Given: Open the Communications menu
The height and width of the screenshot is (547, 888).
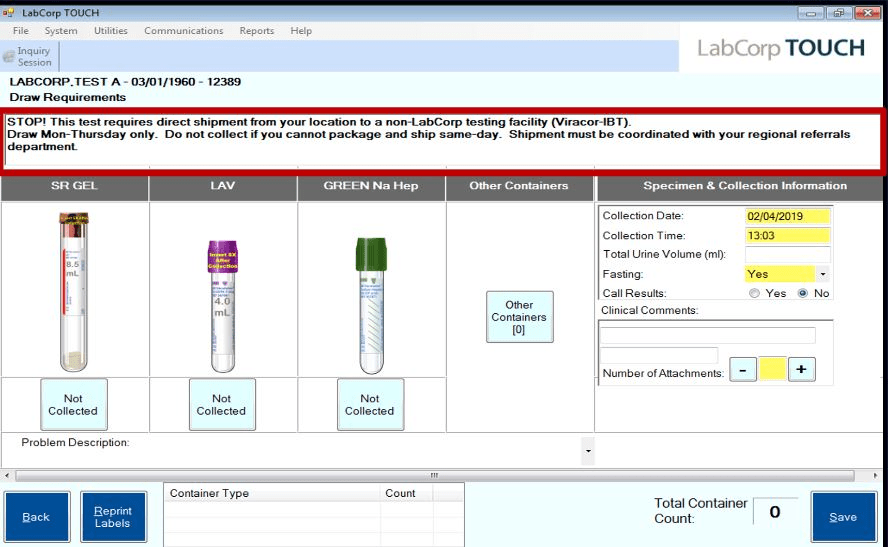Looking at the screenshot, I should coord(183,31).
